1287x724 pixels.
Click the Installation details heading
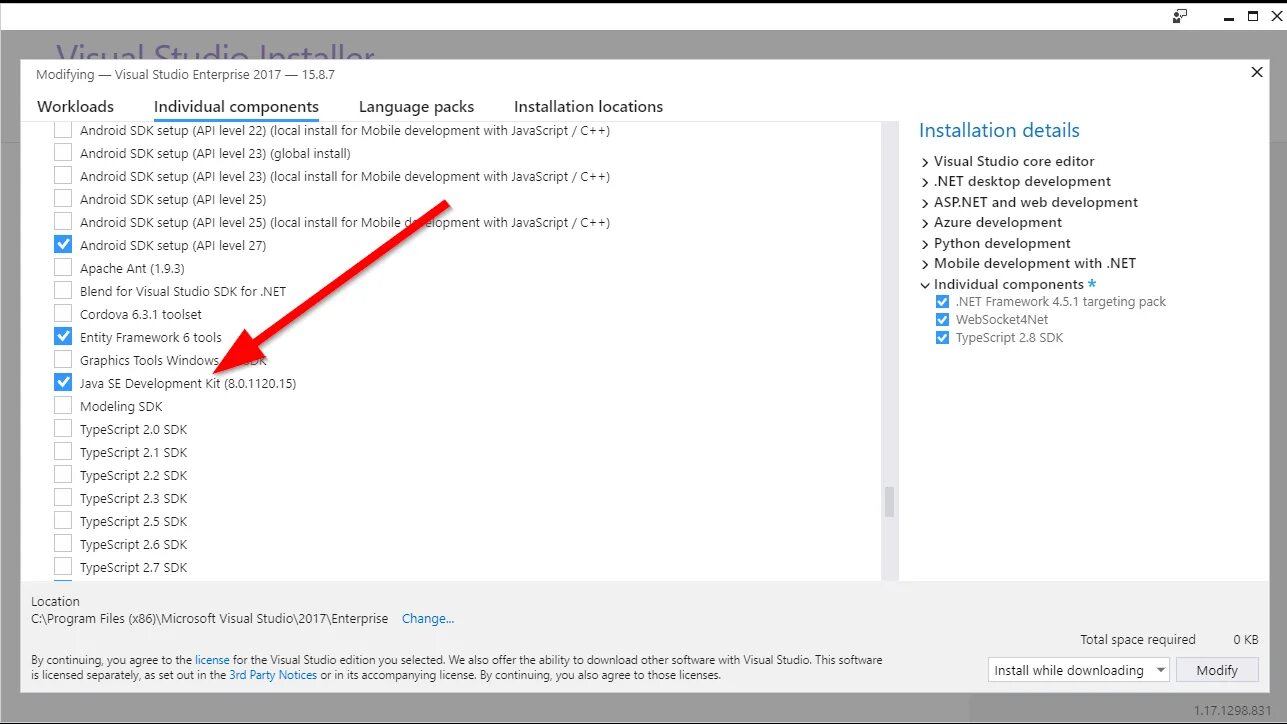point(999,130)
